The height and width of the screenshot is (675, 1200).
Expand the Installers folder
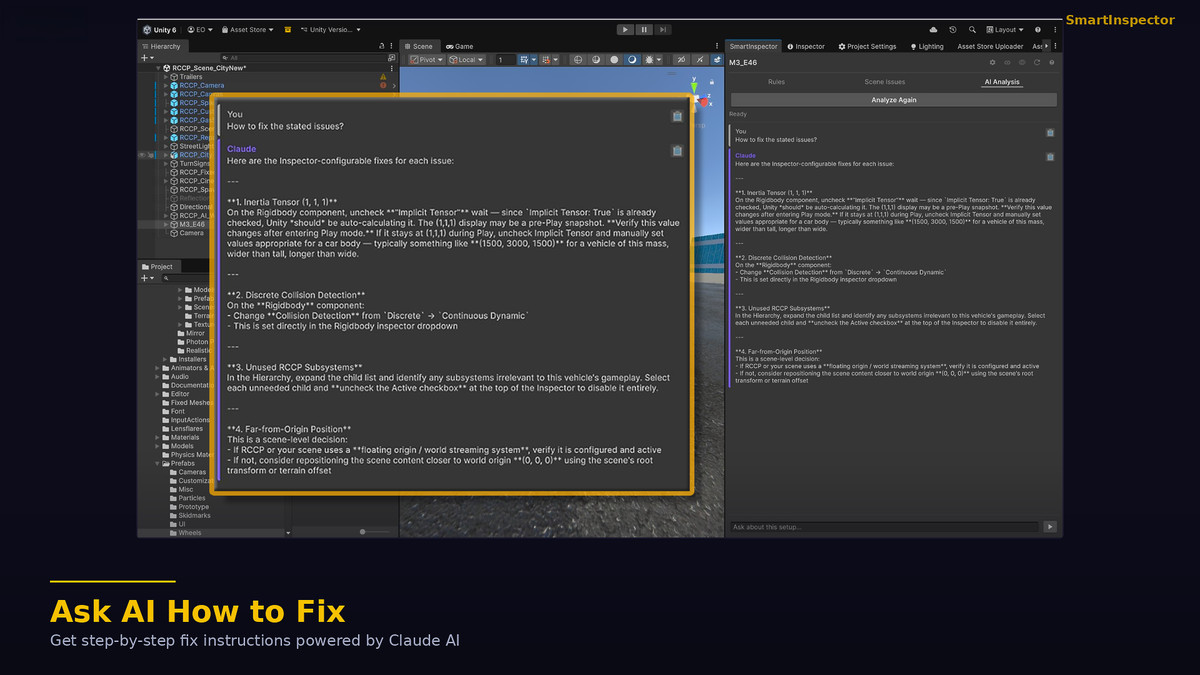165,359
